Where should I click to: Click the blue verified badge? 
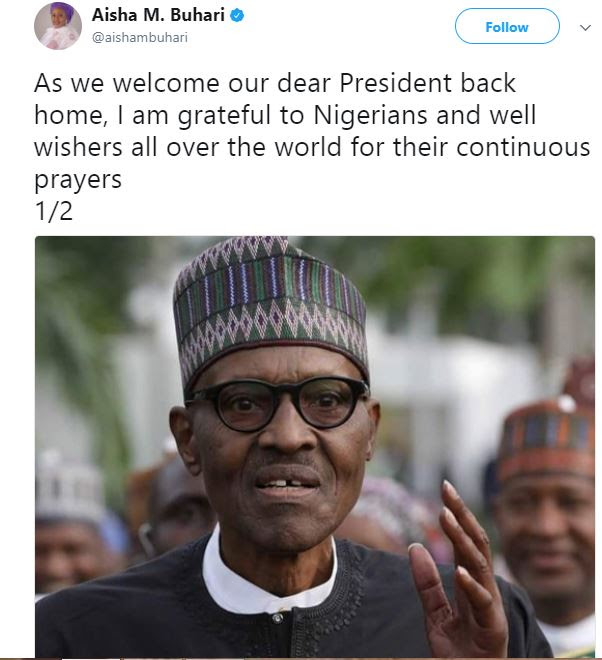pyautogui.click(x=237, y=16)
